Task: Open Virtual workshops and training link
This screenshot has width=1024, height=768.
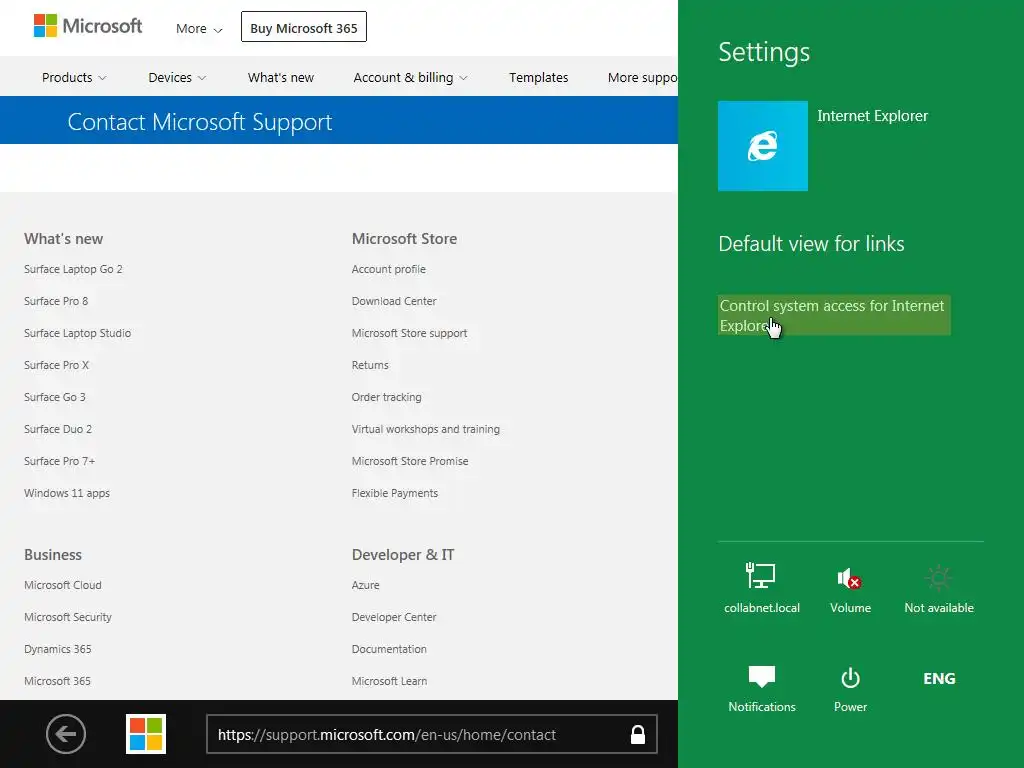Action: tap(426, 429)
